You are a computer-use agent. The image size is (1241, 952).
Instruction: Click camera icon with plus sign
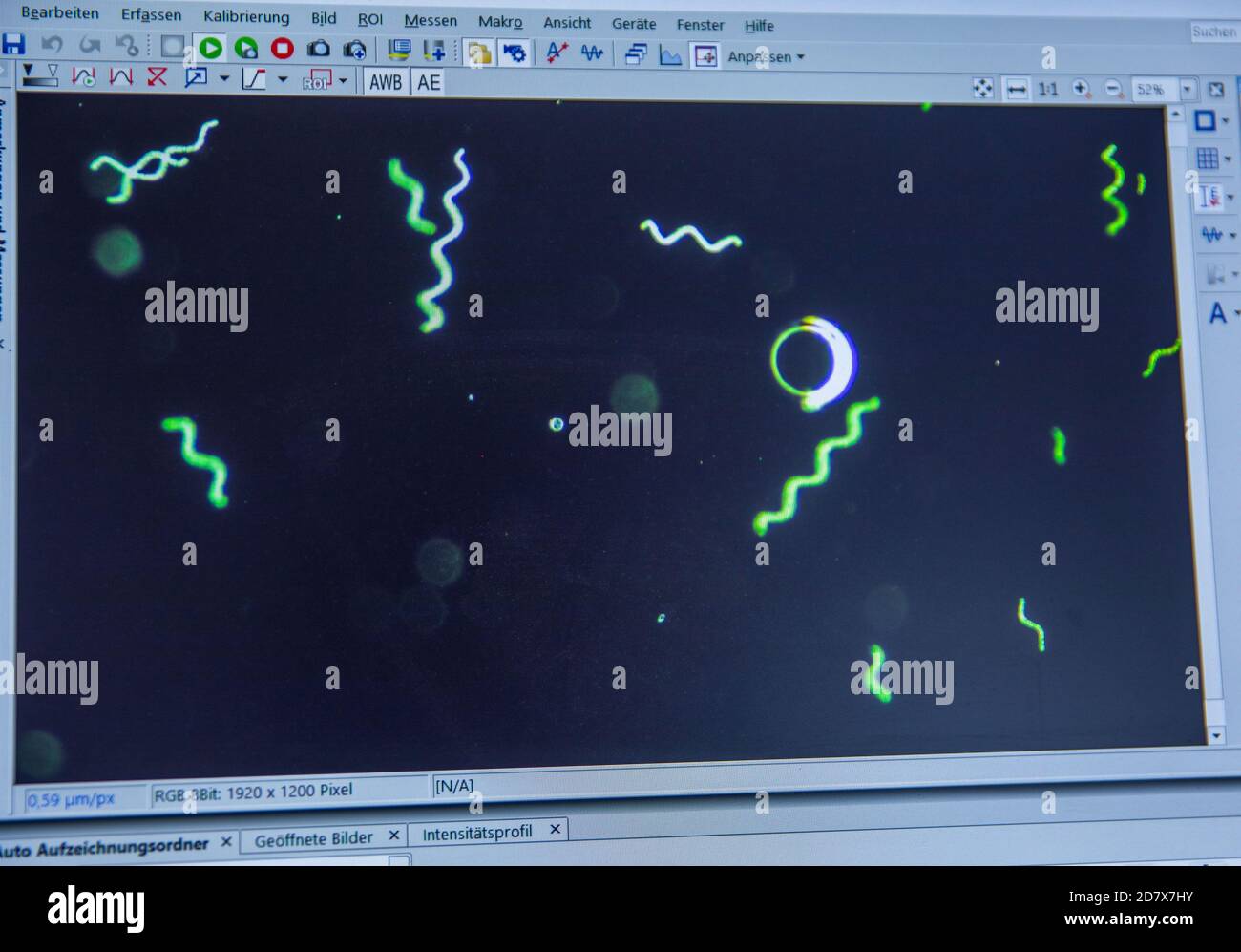click(354, 50)
